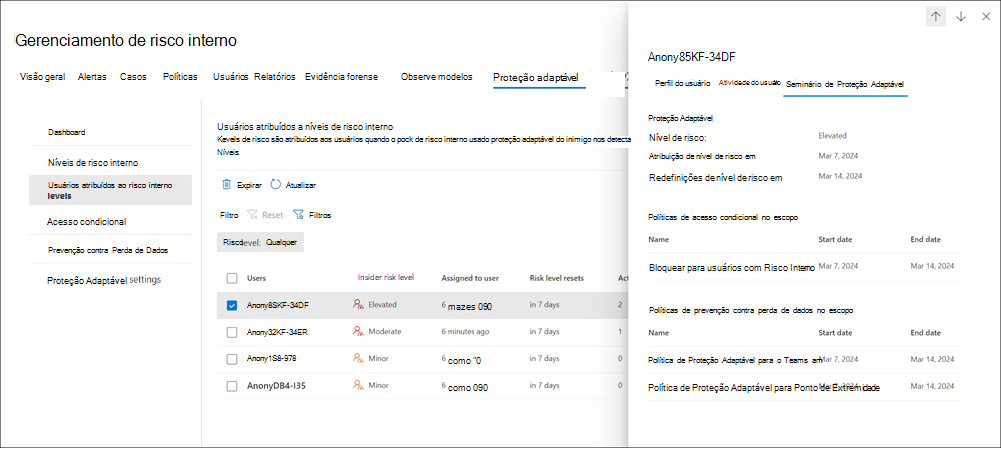
Task: Click the Elevated risk user icon
Action: click(x=359, y=305)
